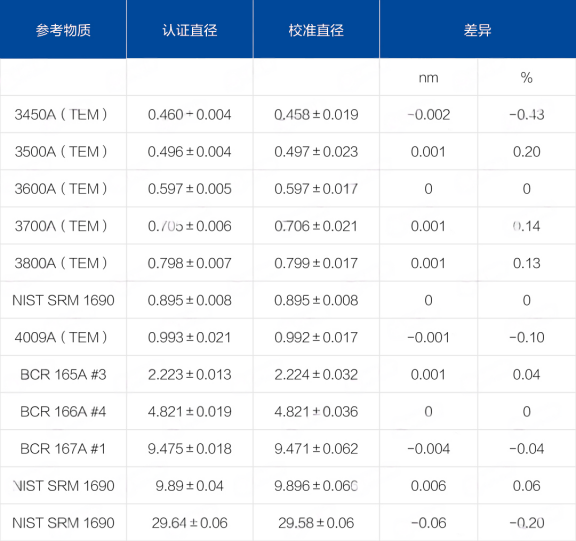Click the 0.460±0.004 certified diameter cell

point(190,115)
